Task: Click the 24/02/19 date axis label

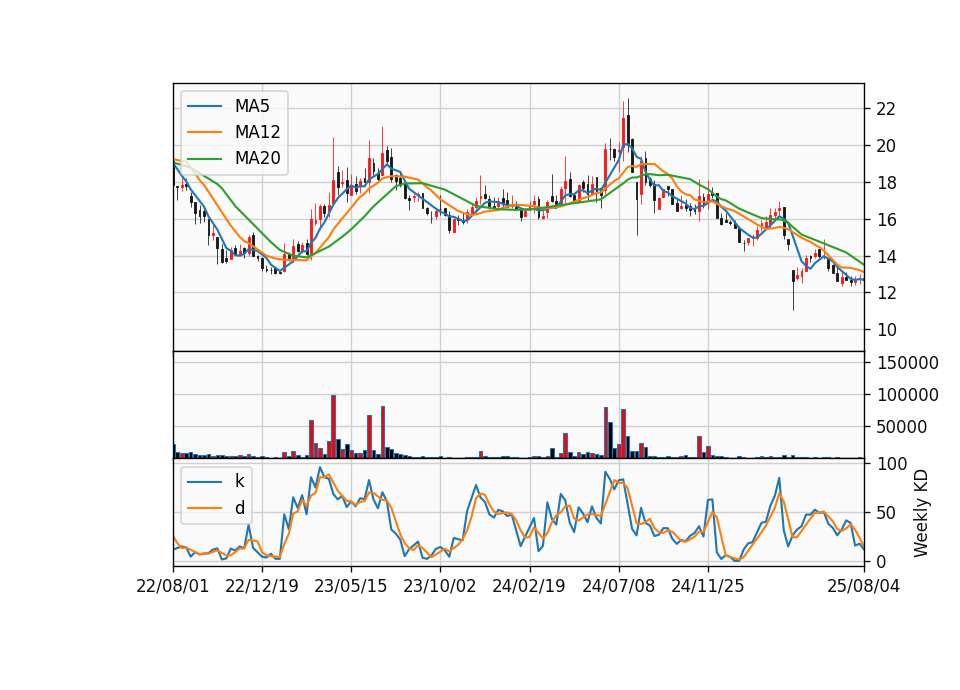Action: point(529,586)
